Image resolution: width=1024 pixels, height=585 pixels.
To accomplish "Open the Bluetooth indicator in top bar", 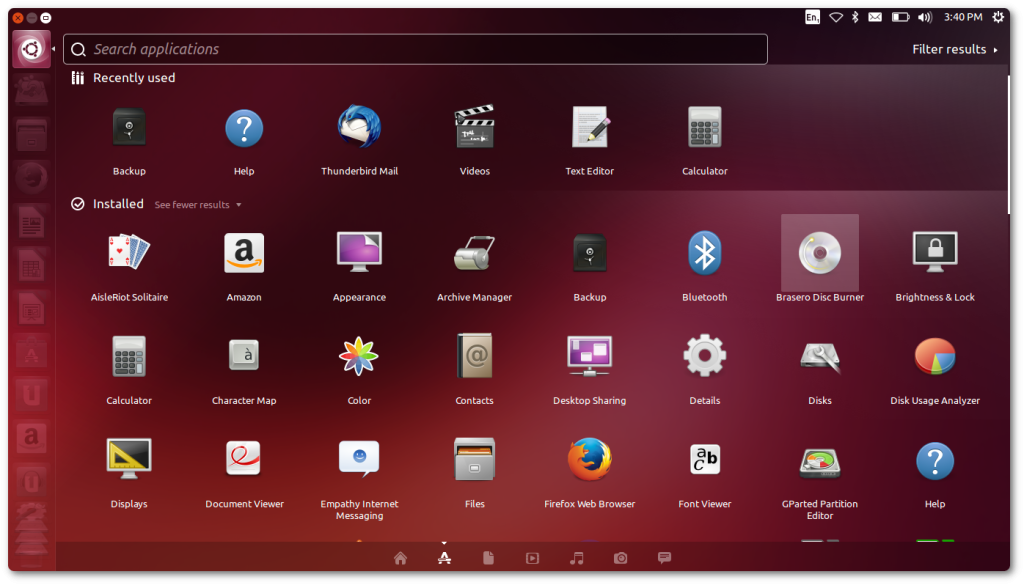I will pos(855,18).
